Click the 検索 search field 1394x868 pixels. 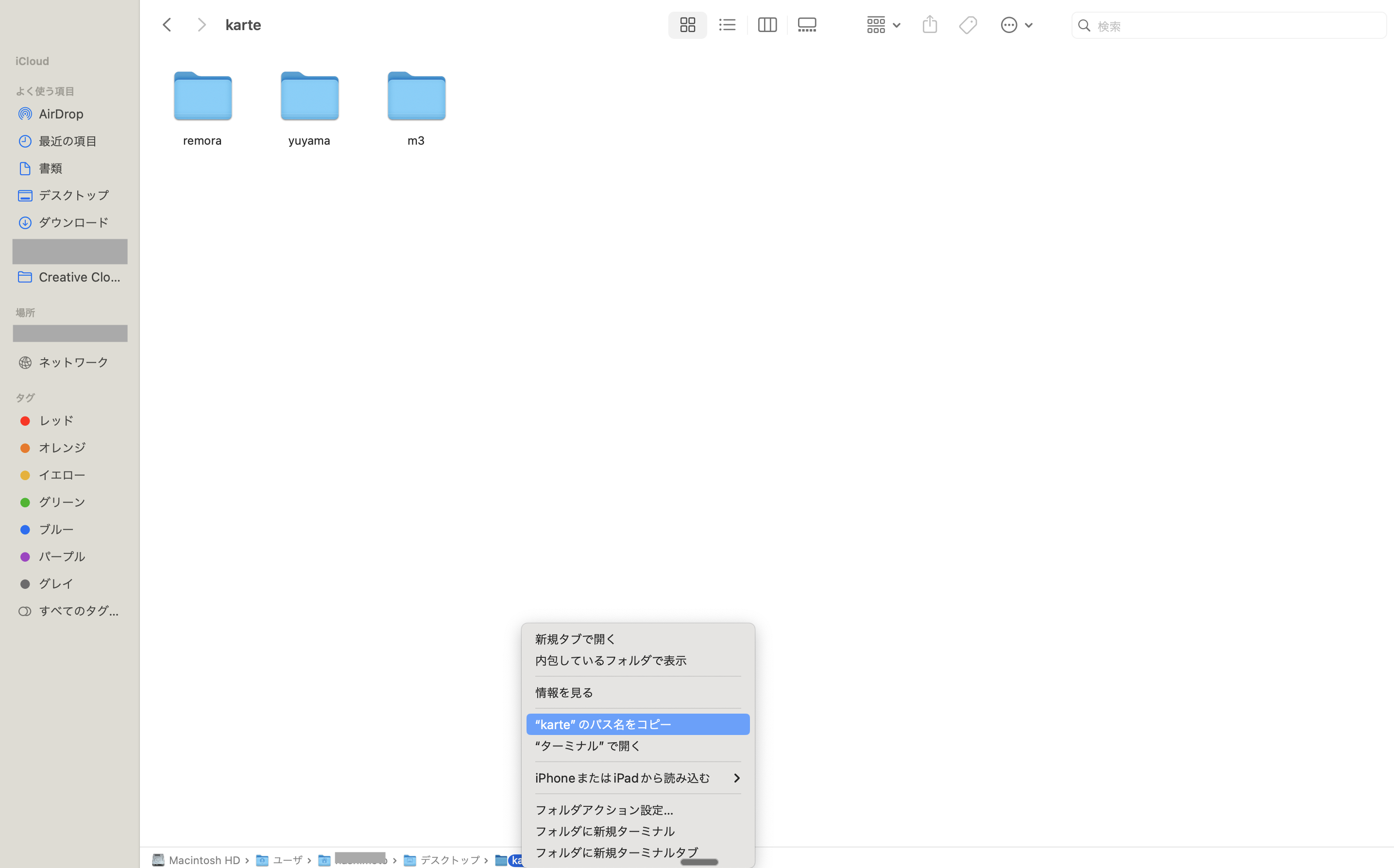click(1235, 26)
